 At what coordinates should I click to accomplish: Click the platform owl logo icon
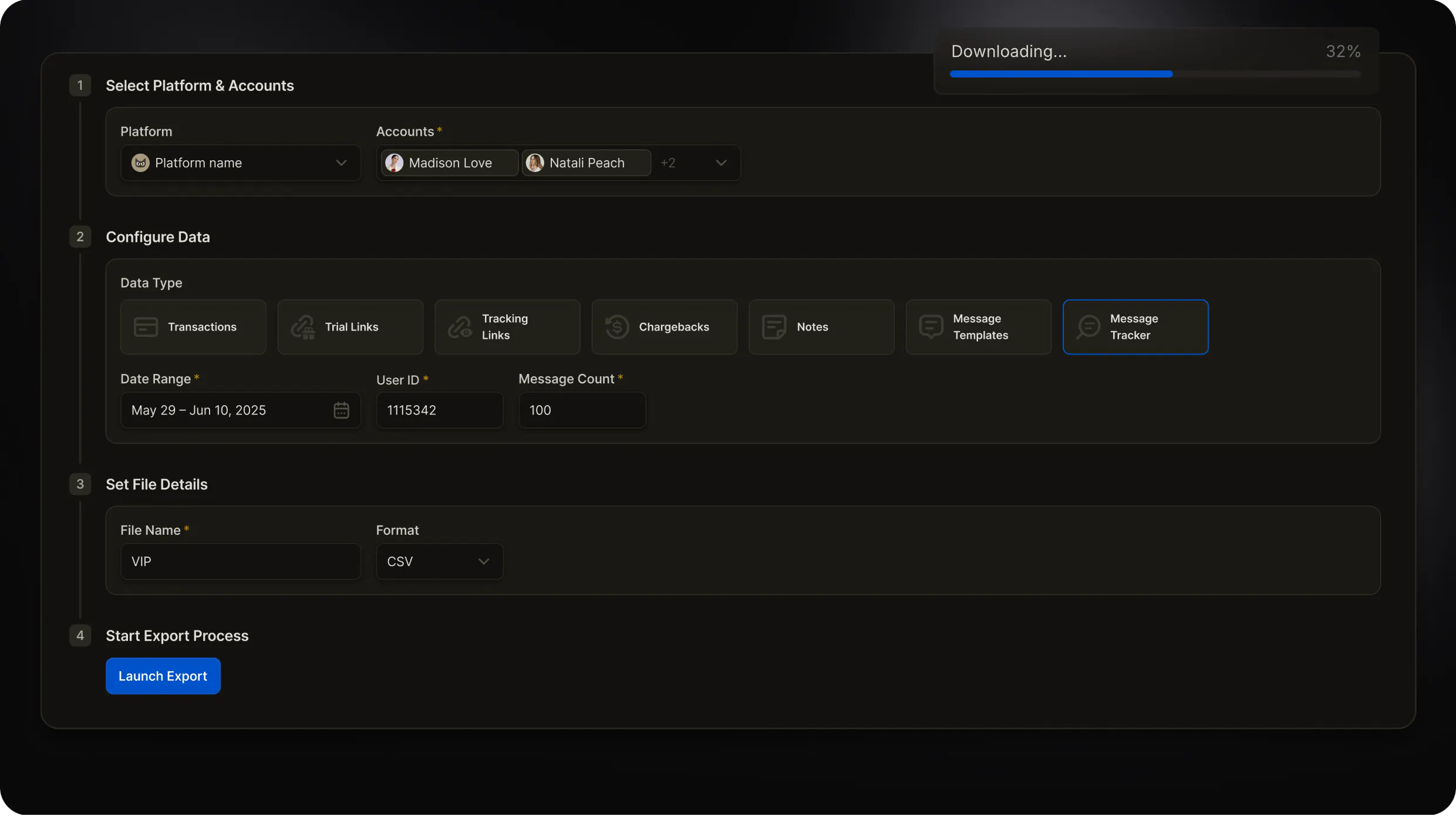[140, 163]
